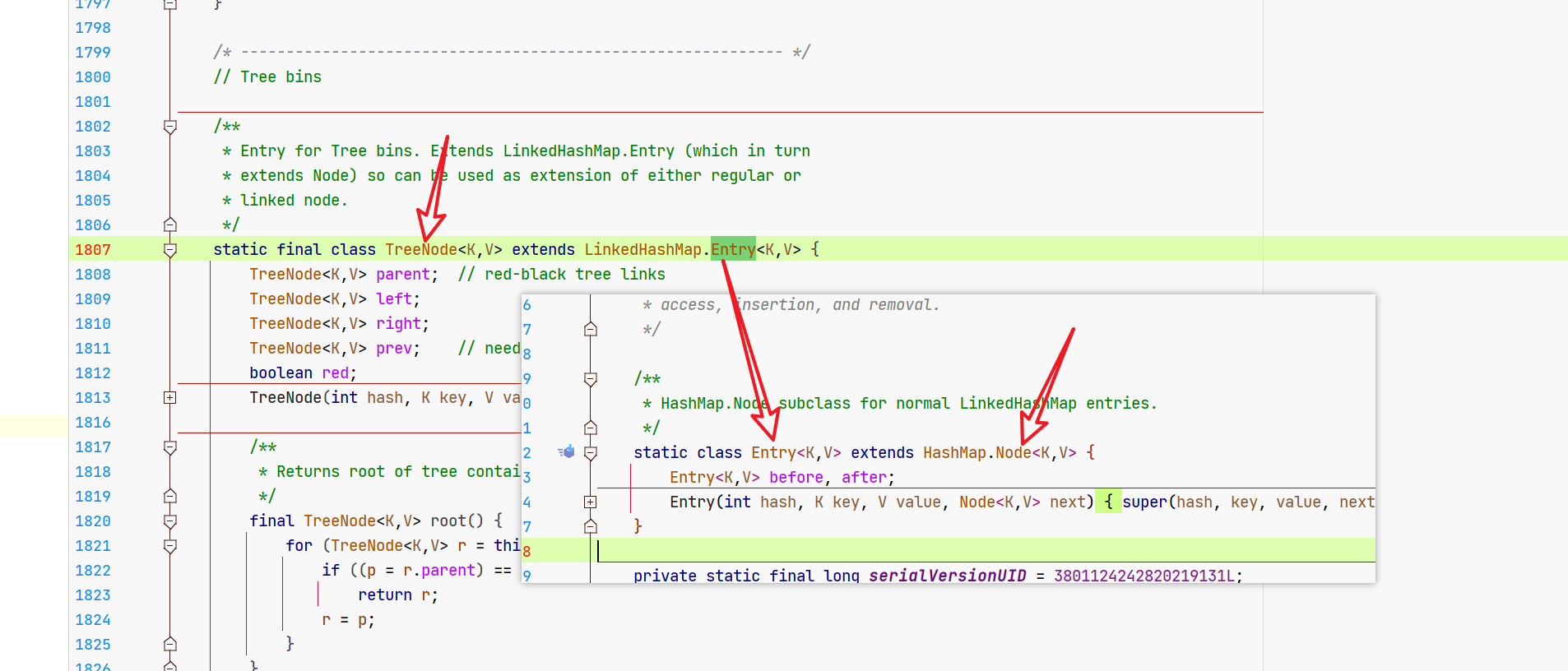Click the fold end marker at line 1825

click(170, 644)
